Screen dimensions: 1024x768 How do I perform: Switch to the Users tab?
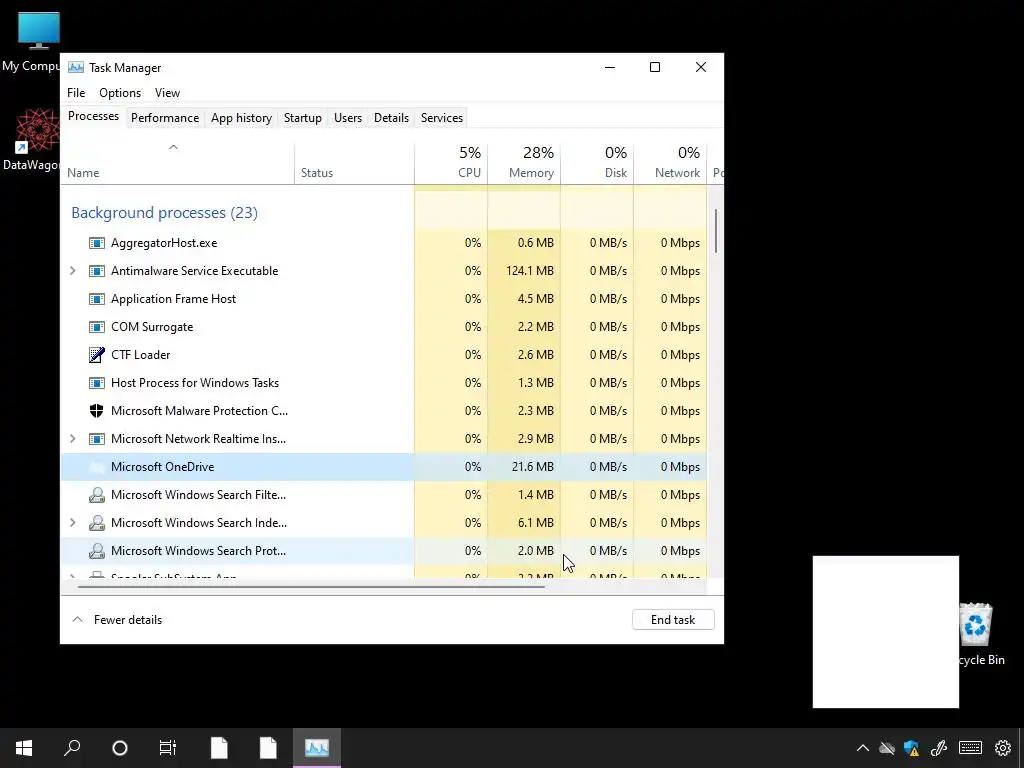click(347, 118)
